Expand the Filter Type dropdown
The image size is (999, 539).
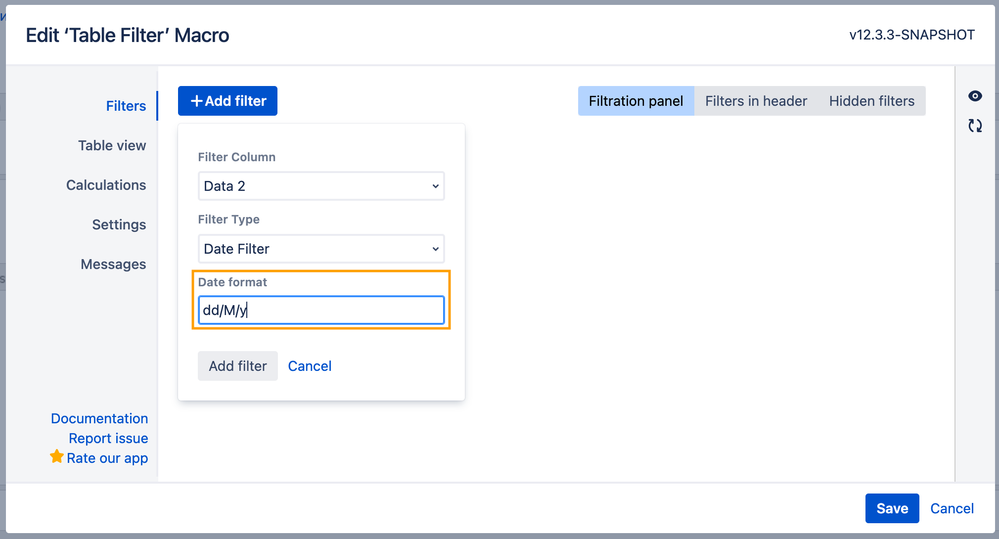tap(321, 248)
